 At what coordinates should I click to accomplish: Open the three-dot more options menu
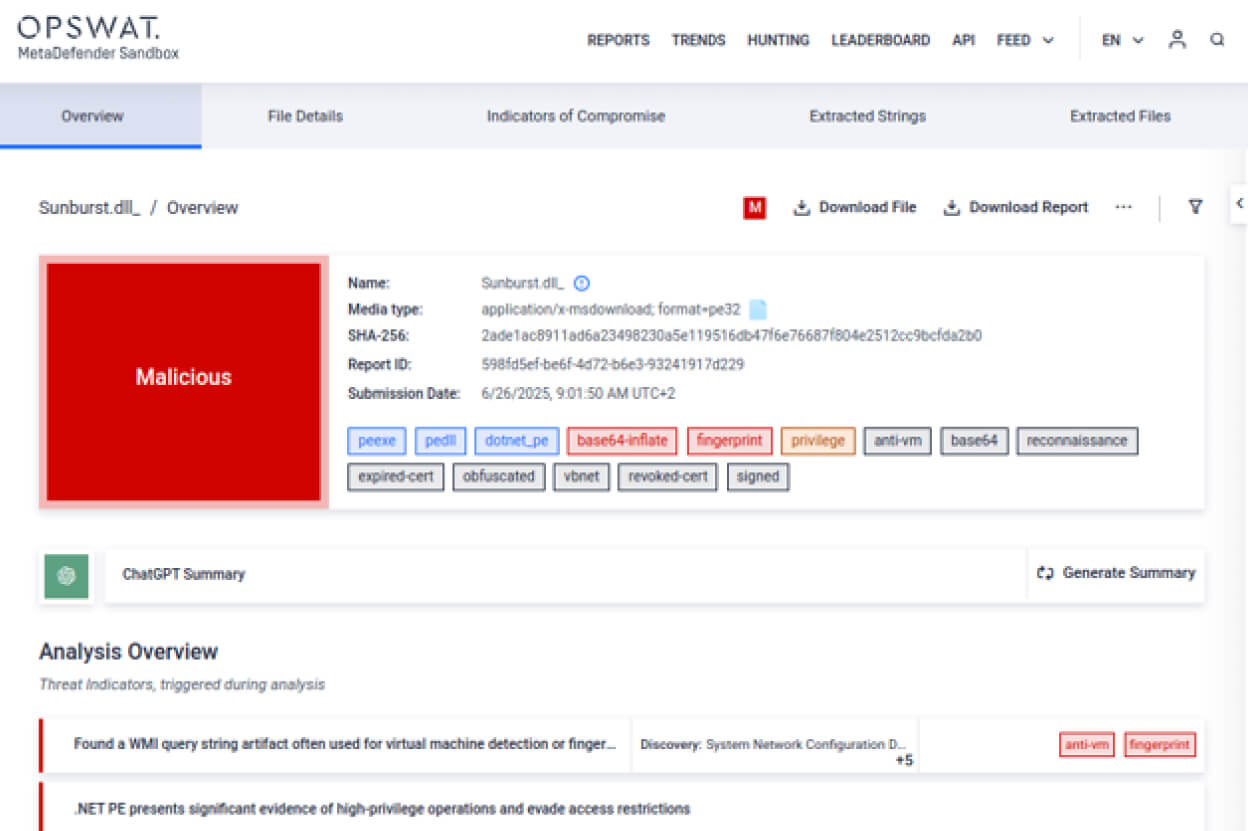pos(1124,207)
